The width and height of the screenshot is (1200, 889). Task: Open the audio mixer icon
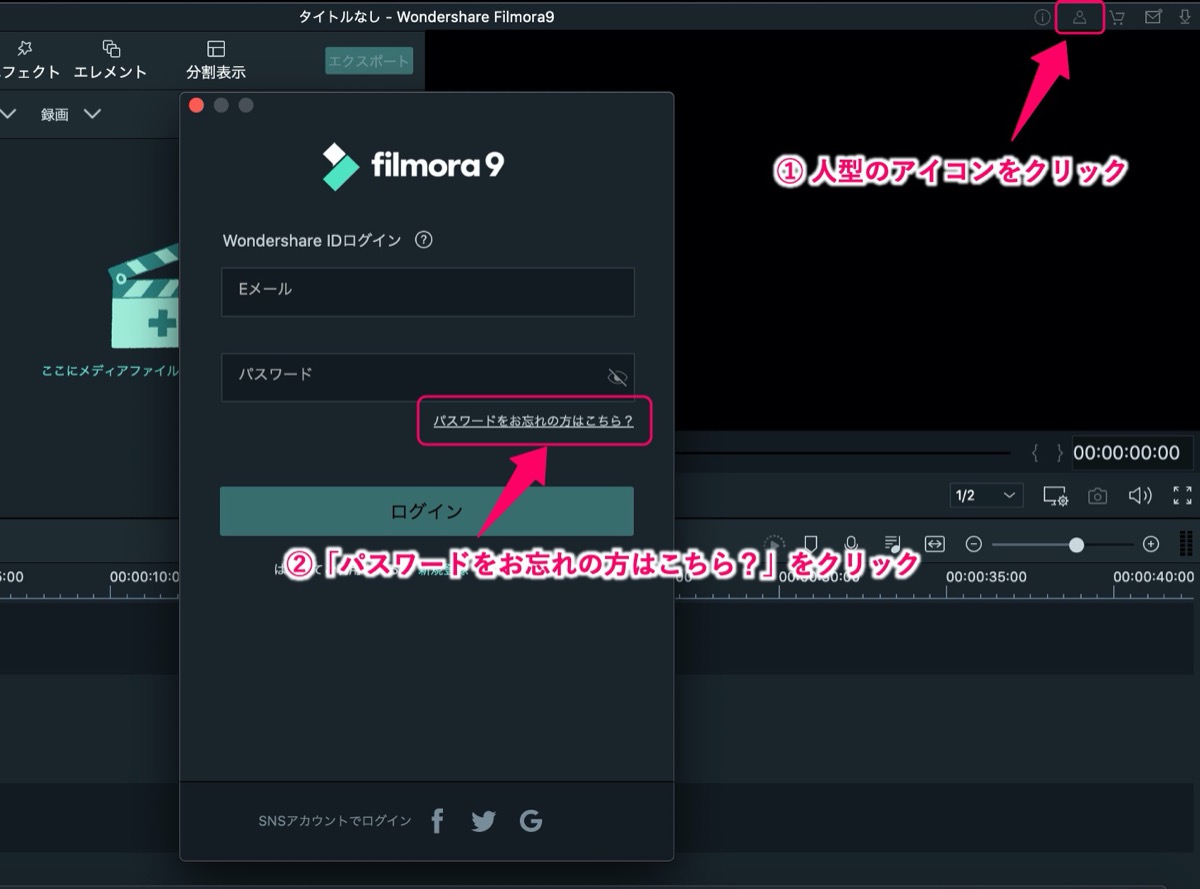(893, 544)
